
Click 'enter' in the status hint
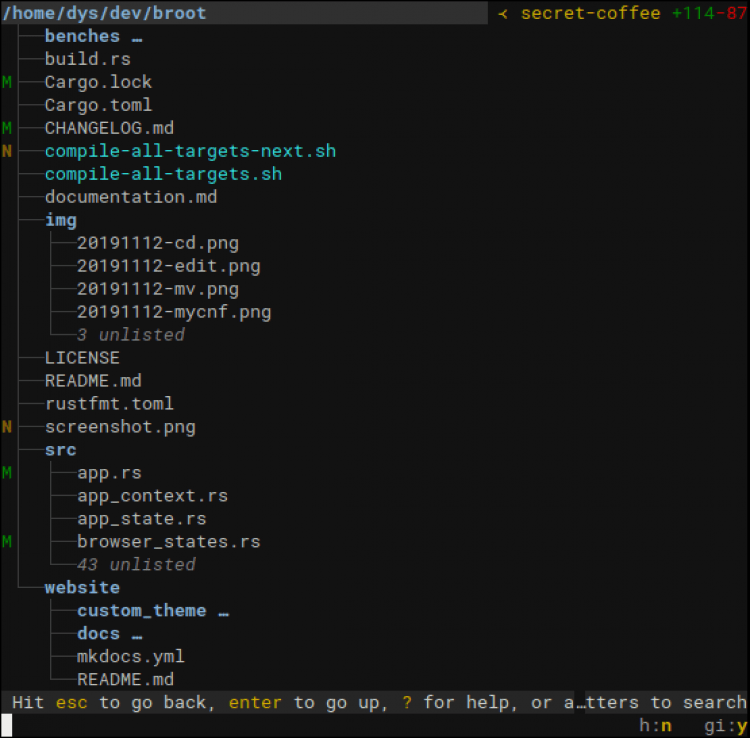point(255,703)
